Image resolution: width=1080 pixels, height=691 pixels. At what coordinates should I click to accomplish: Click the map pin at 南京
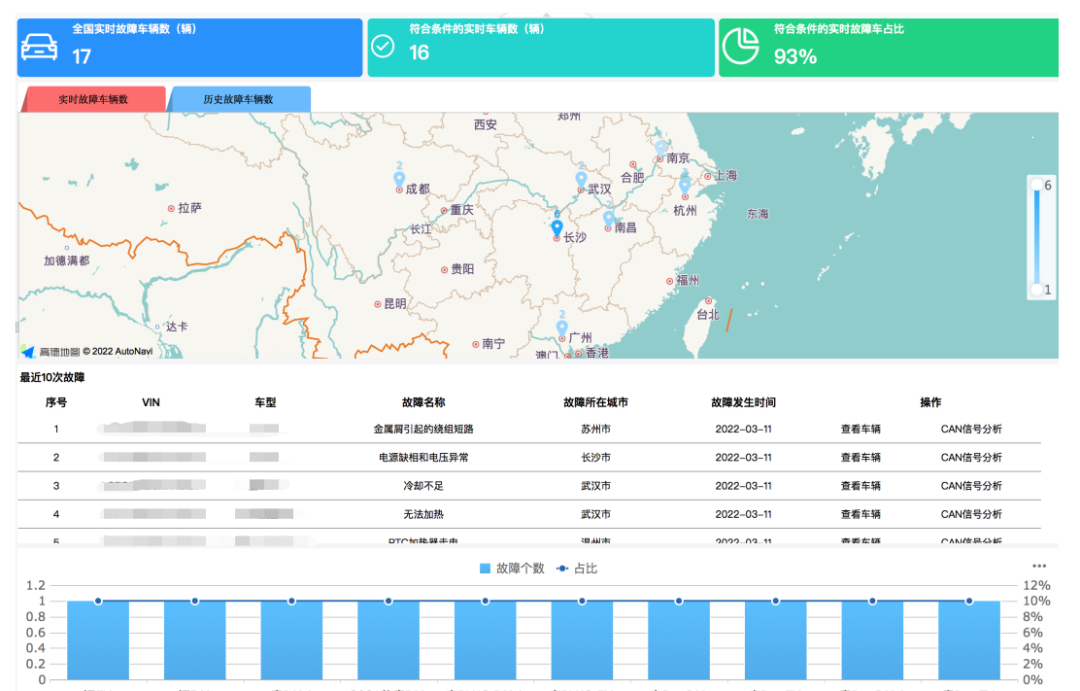coord(660,149)
